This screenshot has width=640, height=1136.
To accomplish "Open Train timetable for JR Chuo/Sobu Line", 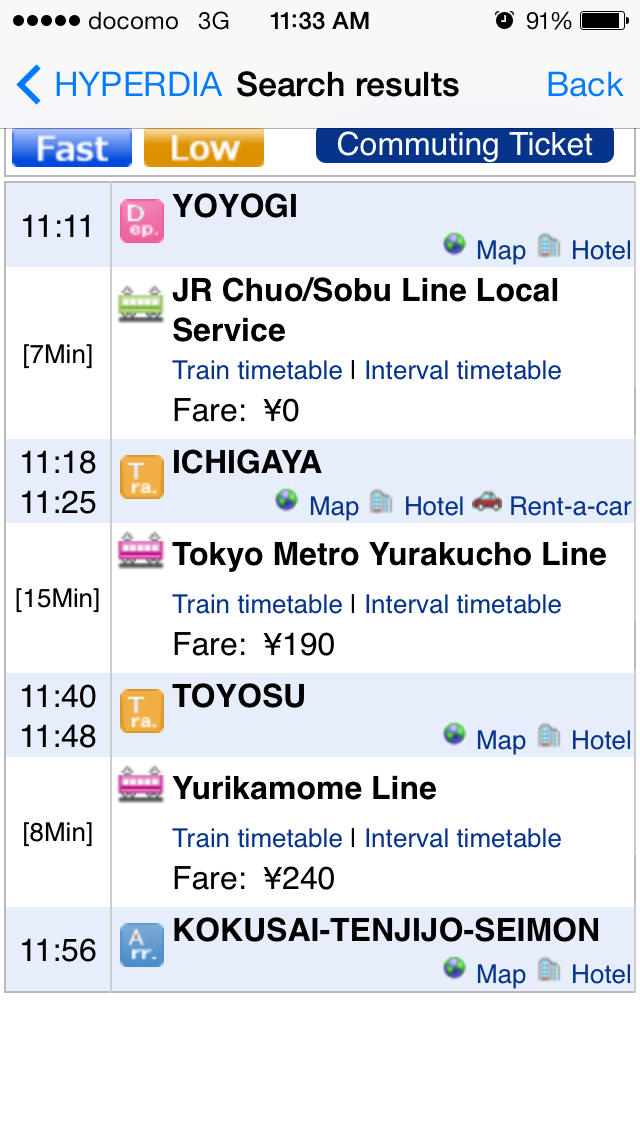I will (x=257, y=371).
